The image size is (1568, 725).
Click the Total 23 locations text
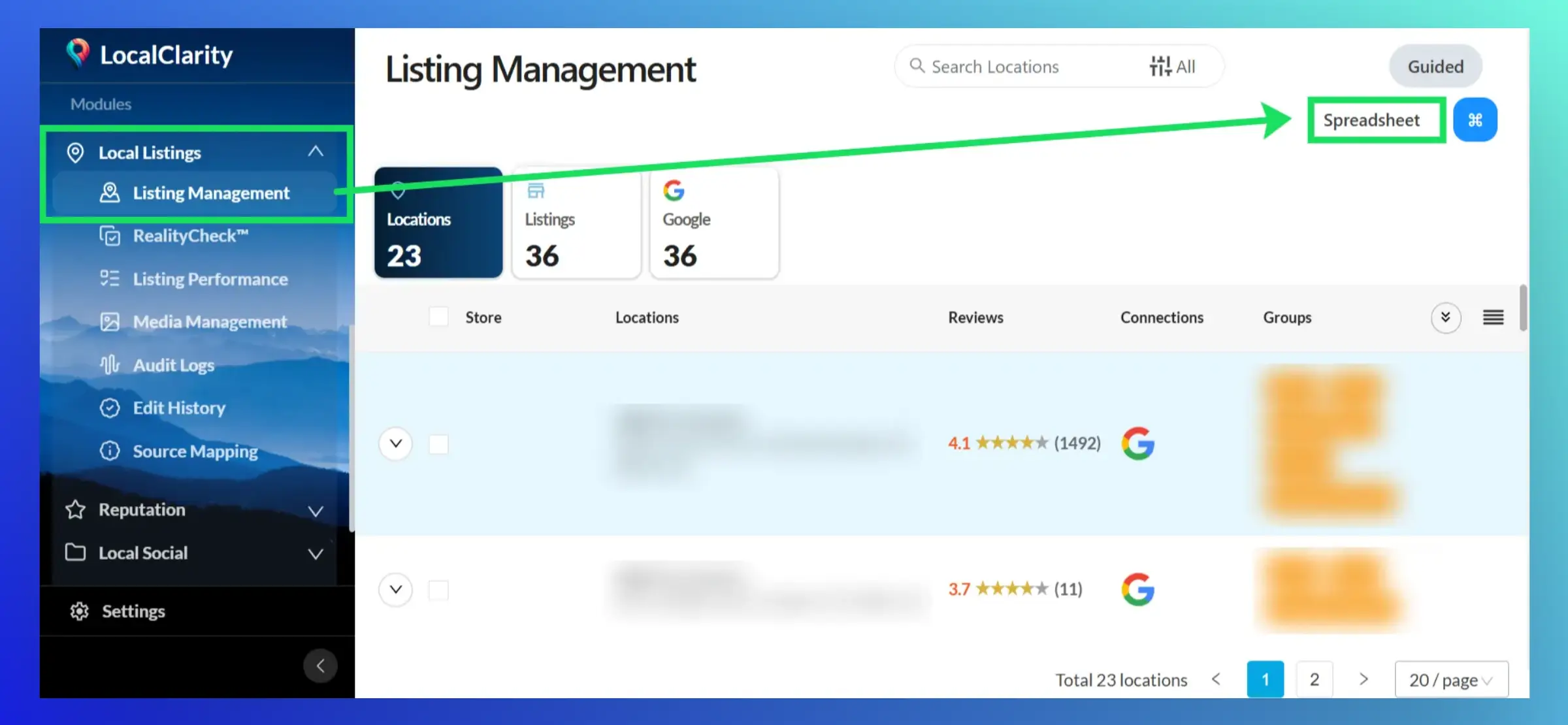(x=1121, y=680)
